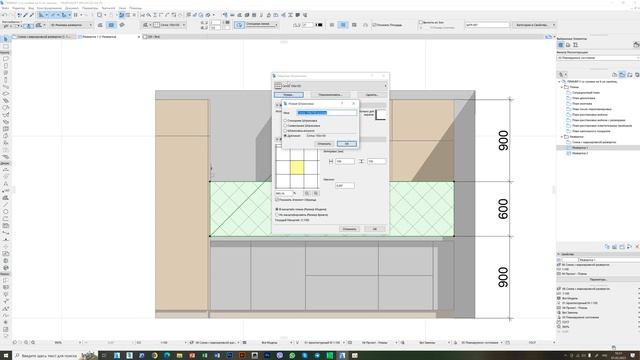
Task: Click the vertical spacing icon in Fill Types dialog
Action: pos(361,162)
